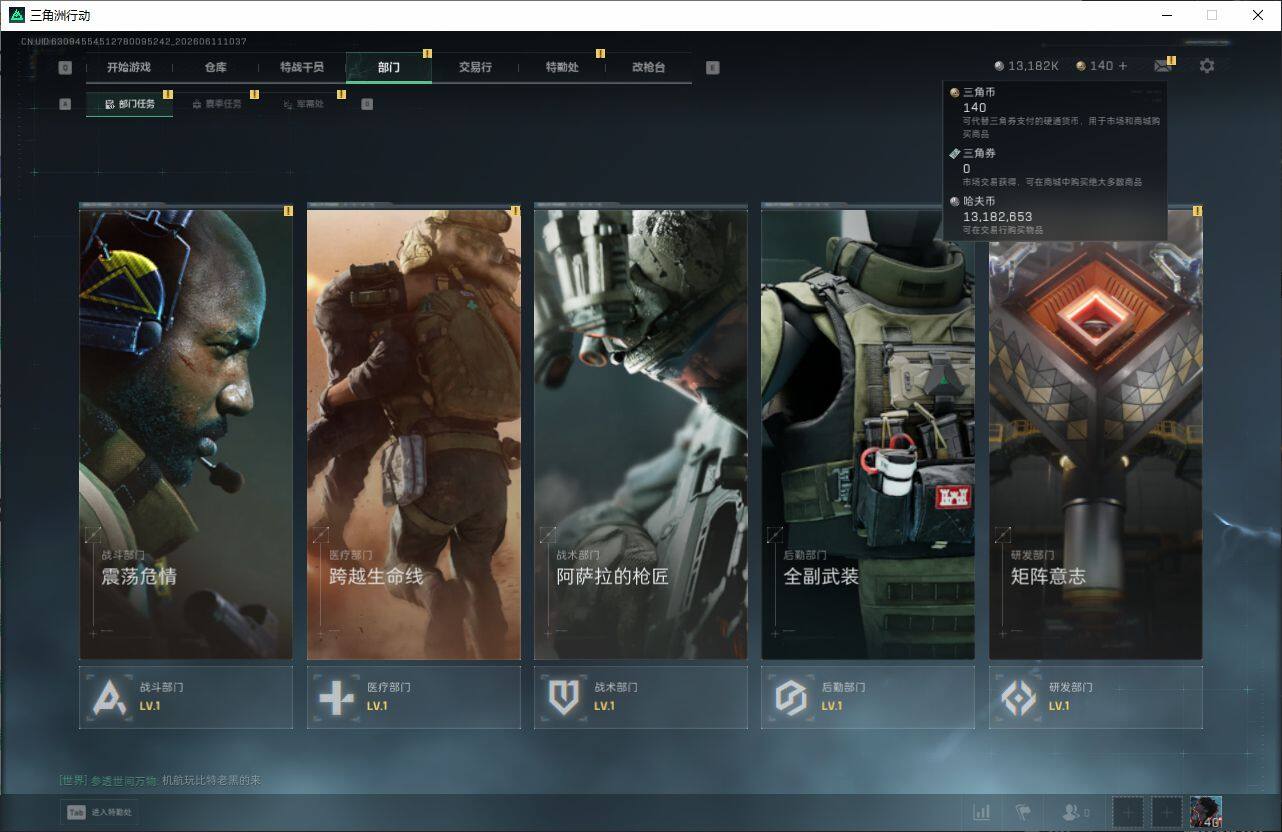Click the 后勤部门 LV.1 button

point(868,697)
